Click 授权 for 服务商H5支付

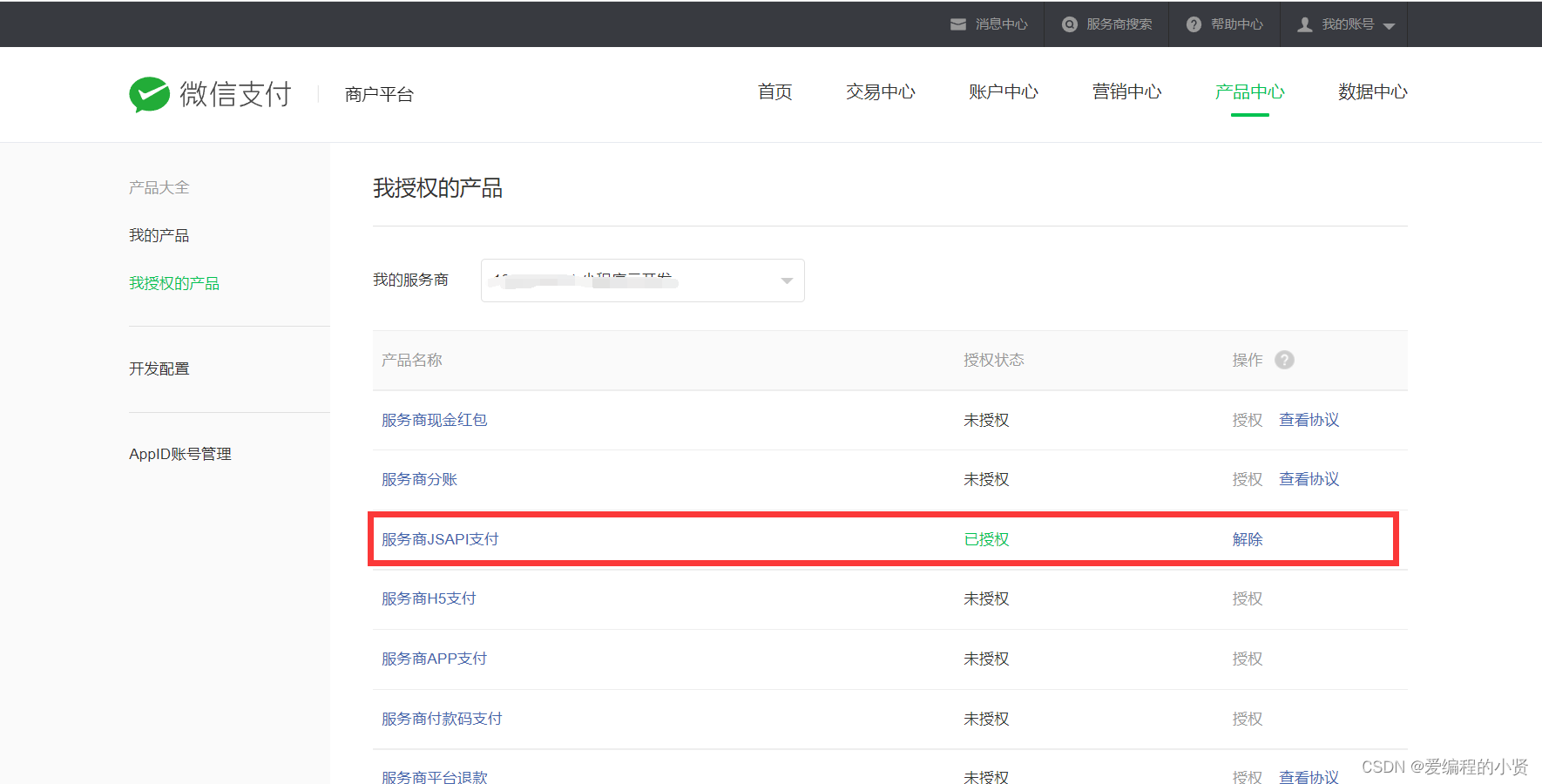1248,598
